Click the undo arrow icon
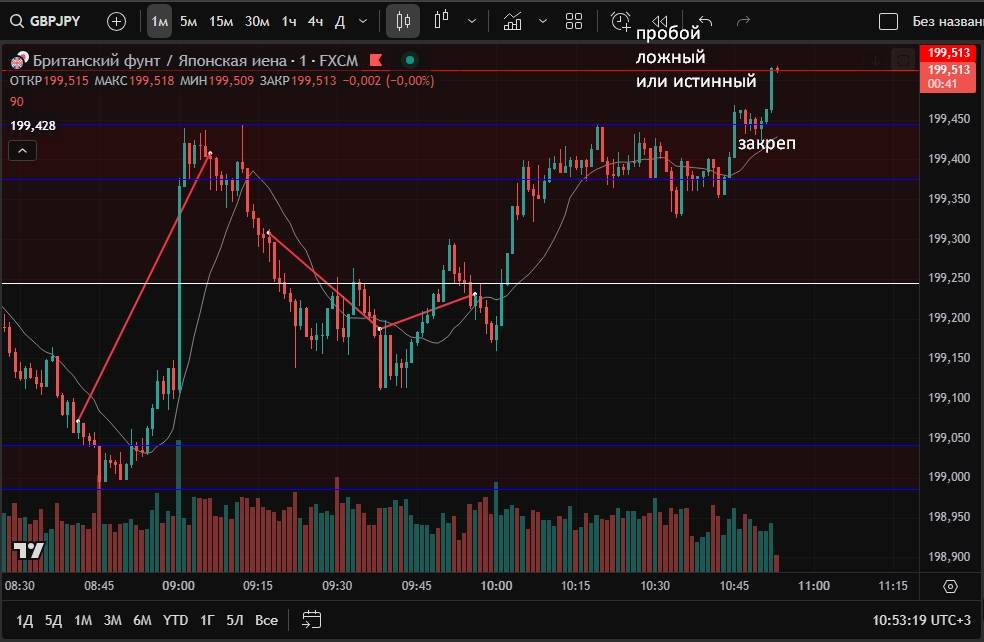Viewport: 984px width, 642px height. (705, 21)
